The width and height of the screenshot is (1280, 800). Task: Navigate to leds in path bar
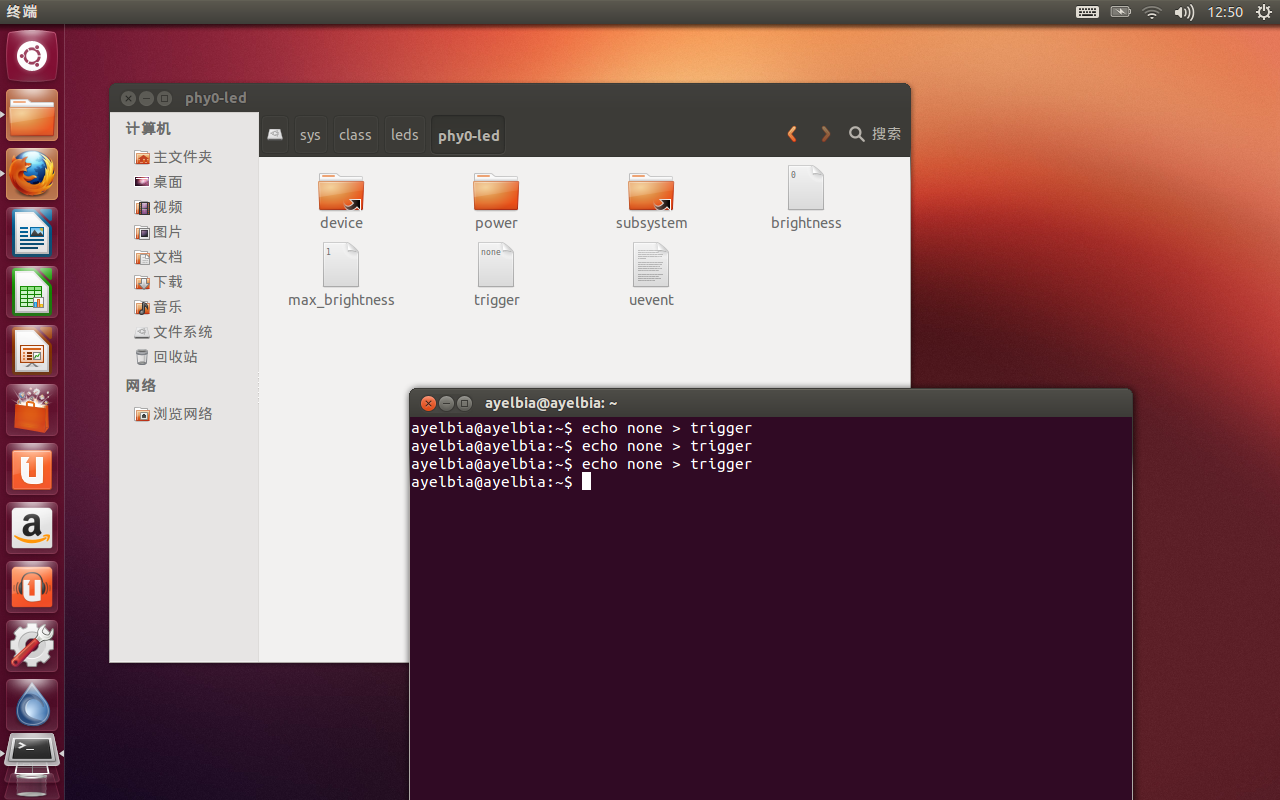point(405,135)
